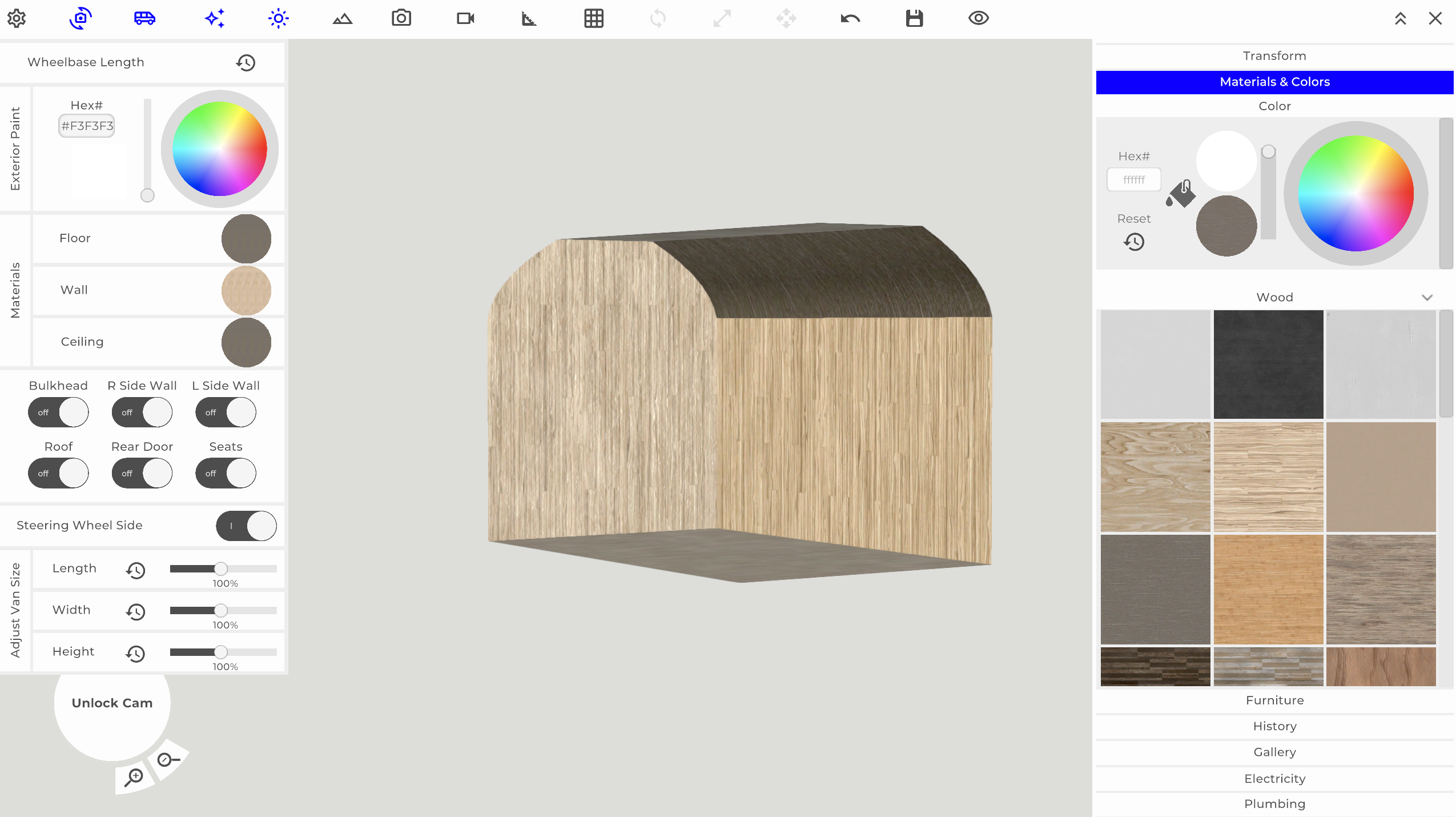The image size is (1456, 817).
Task: Open the Materials & Colors section
Action: 1274,82
